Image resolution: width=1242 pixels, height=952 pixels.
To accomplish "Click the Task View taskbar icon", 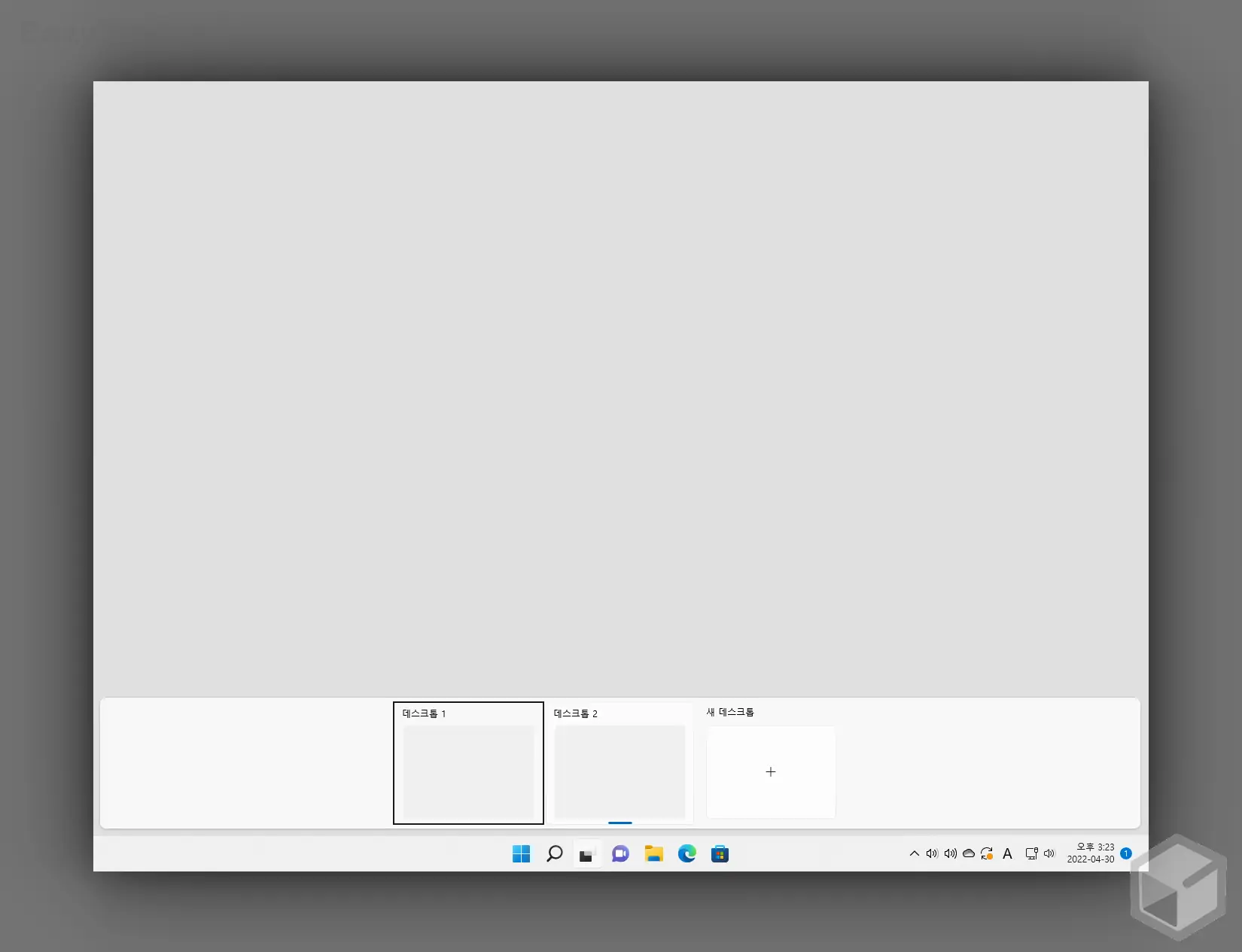I will coord(587,854).
